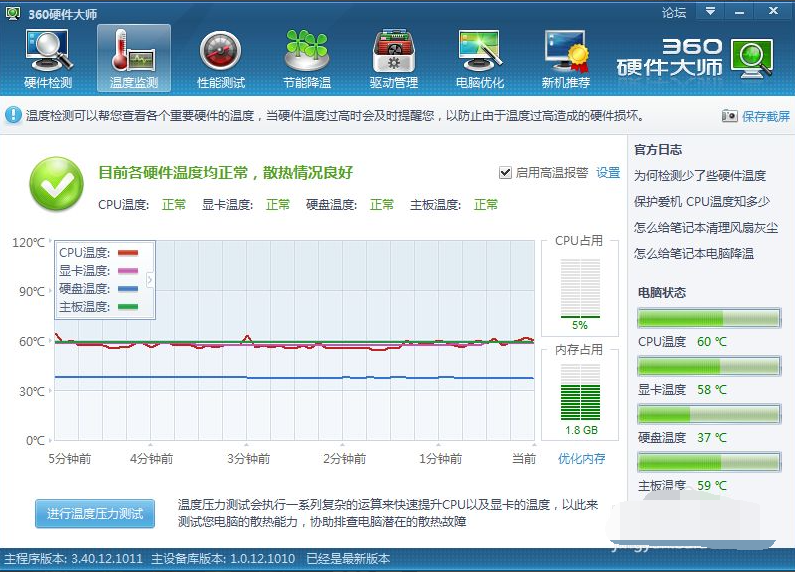
Task: Open the 论坛 forum link
Action: click(674, 12)
